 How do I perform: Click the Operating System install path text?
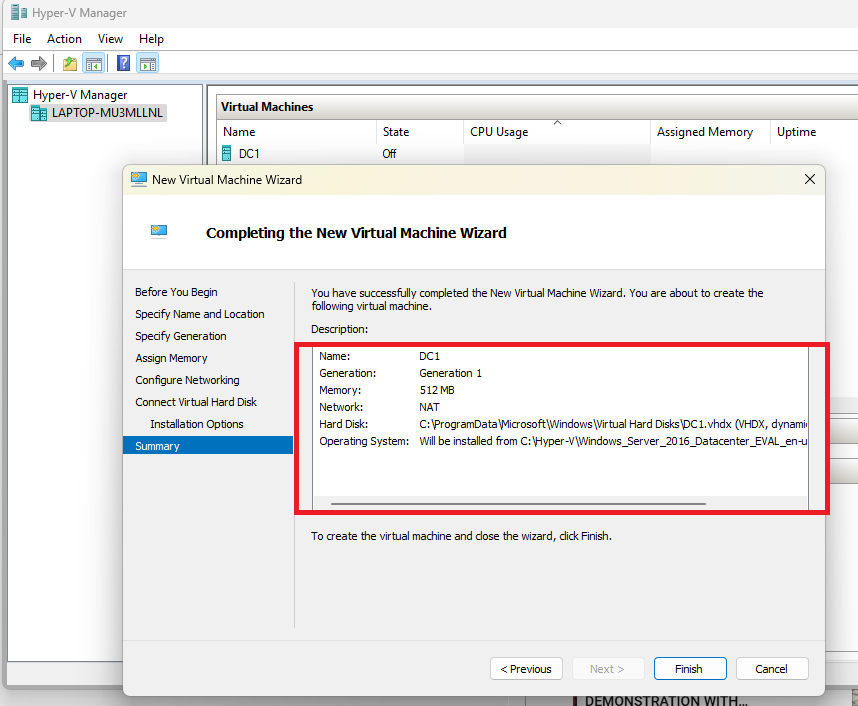613,441
